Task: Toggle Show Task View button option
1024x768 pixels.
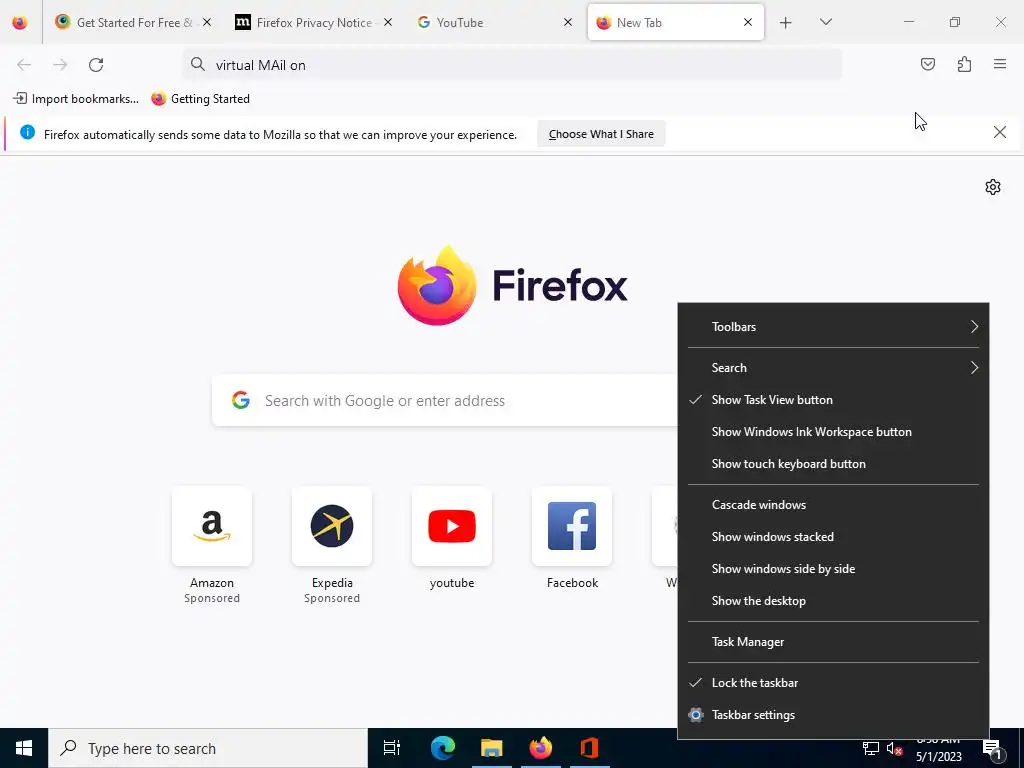Action: pyautogui.click(x=833, y=400)
